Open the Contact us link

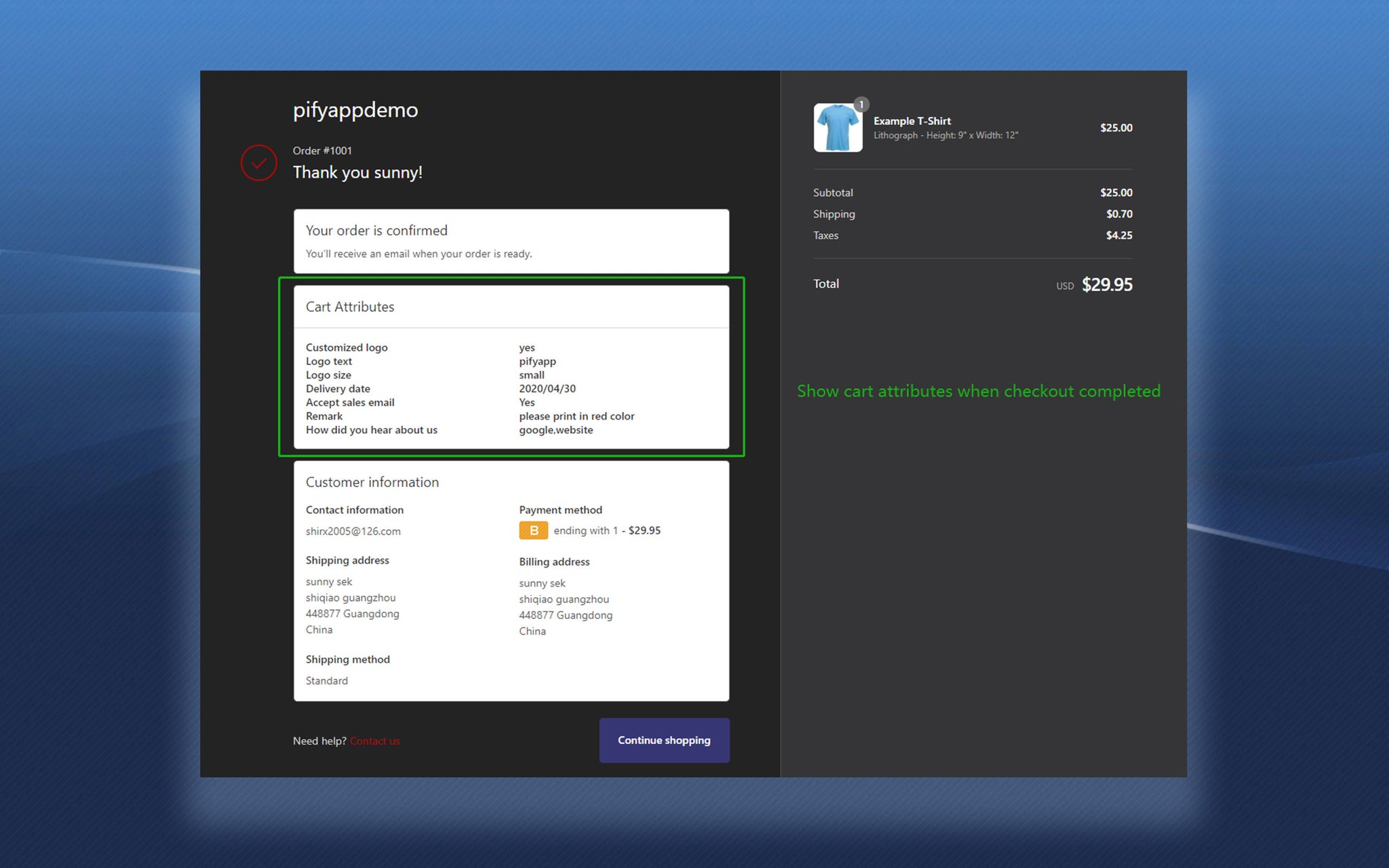coord(374,741)
